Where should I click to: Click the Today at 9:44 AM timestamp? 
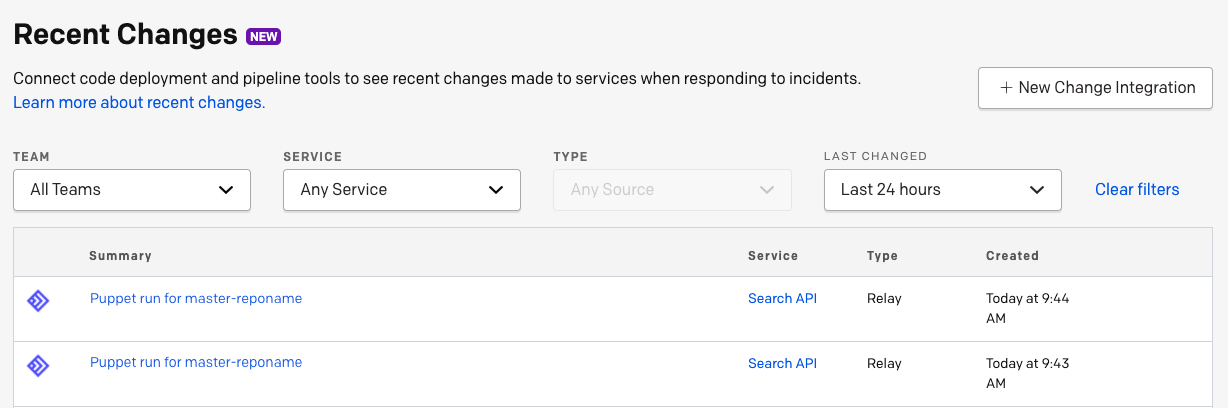(1027, 308)
